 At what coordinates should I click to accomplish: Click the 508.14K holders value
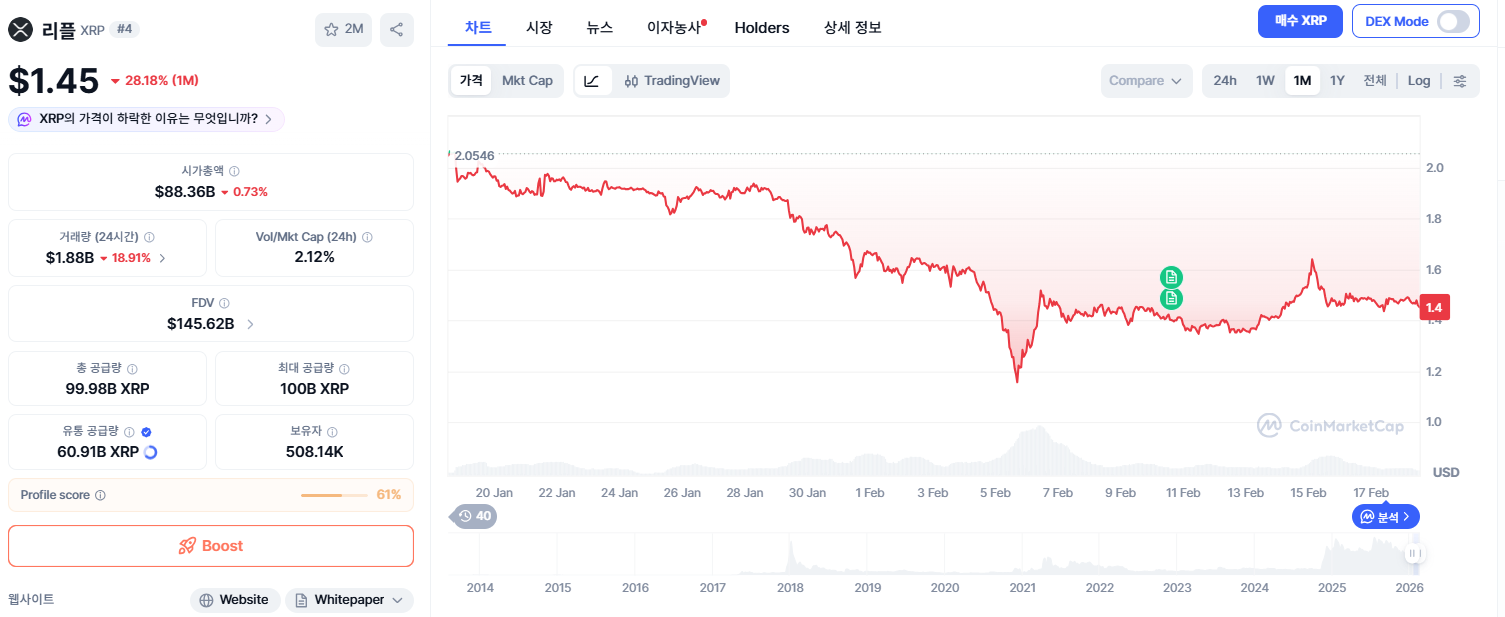click(314, 452)
